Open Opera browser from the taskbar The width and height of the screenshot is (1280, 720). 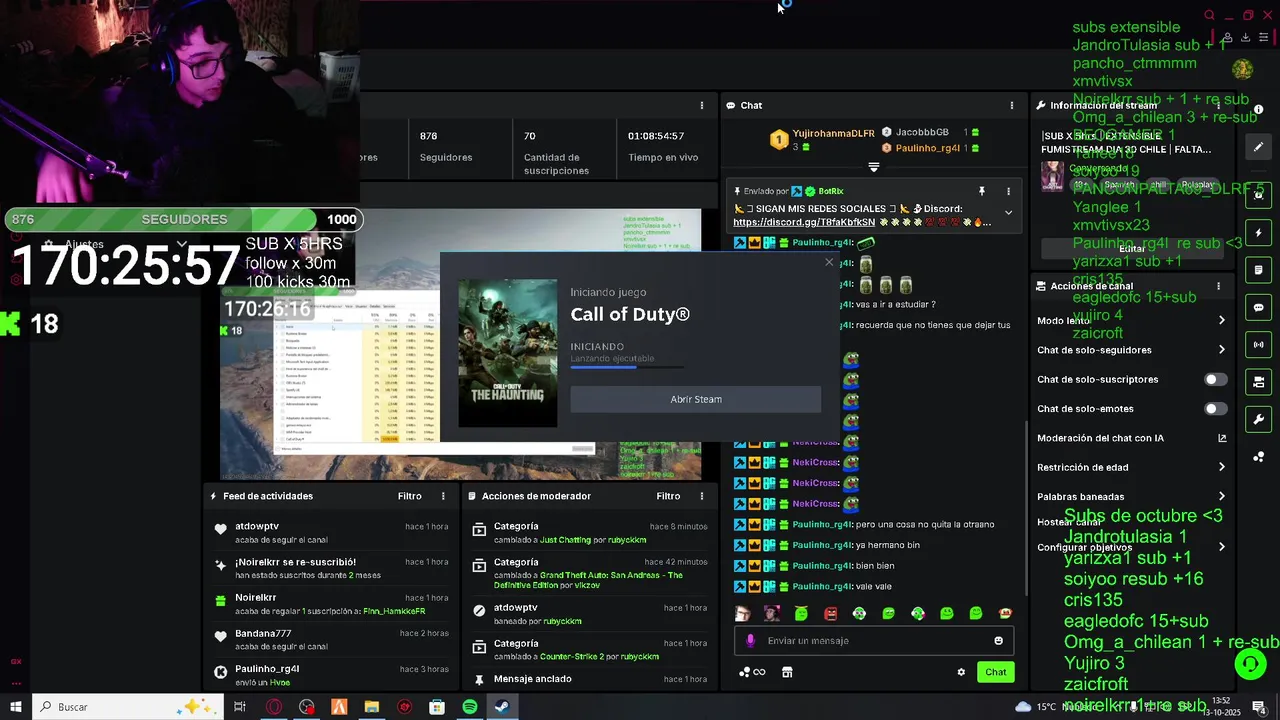point(274,707)
